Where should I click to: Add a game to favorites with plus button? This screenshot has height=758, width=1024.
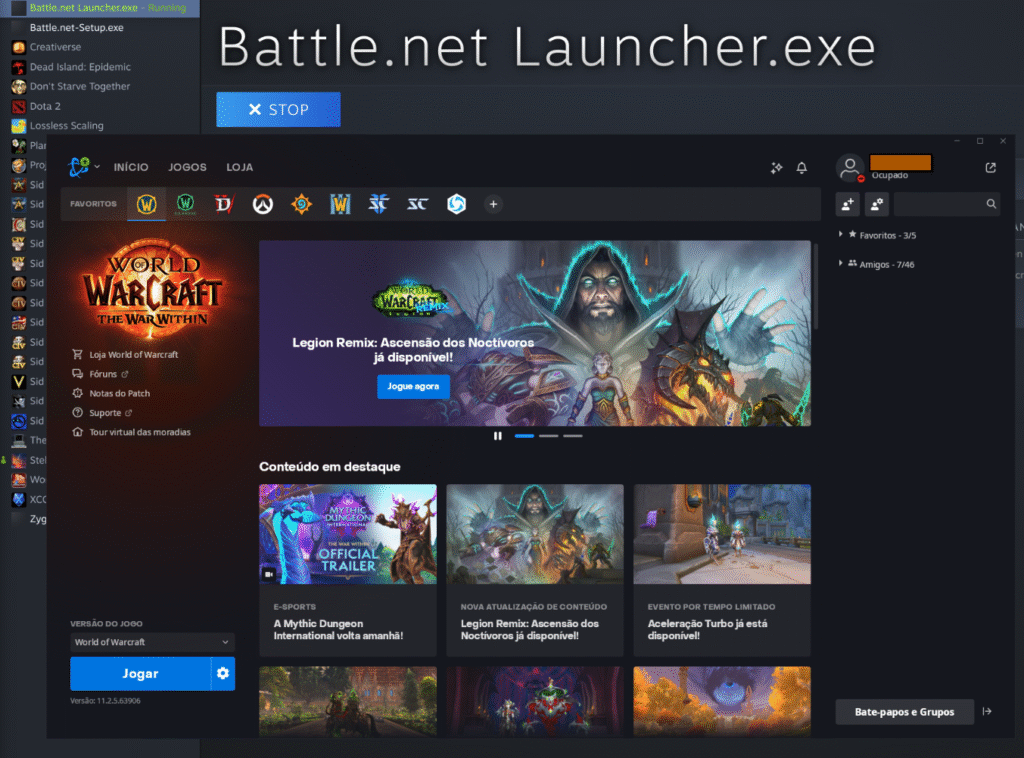492,204
